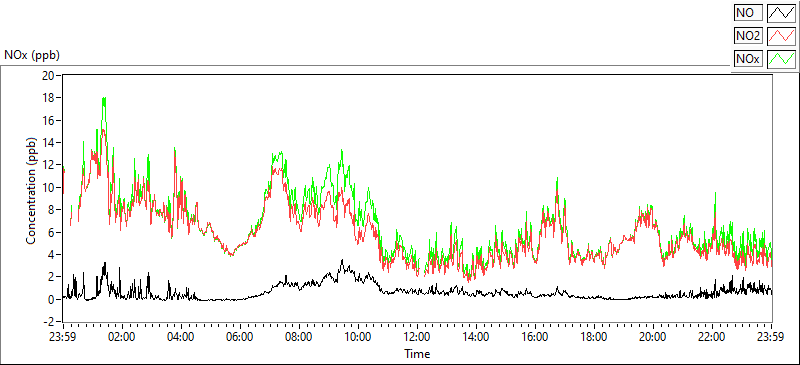The image size is (800, 365).
Task: Click the y-axis tick label 8
Action: point(52,210)
